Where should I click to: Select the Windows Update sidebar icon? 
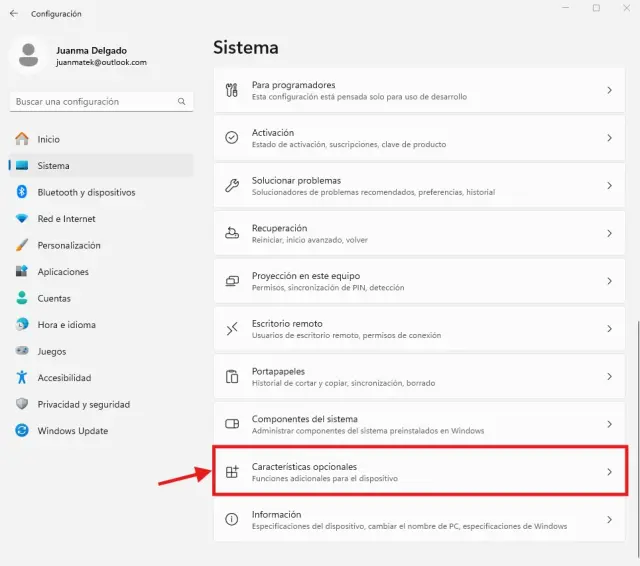coord(21,431)
